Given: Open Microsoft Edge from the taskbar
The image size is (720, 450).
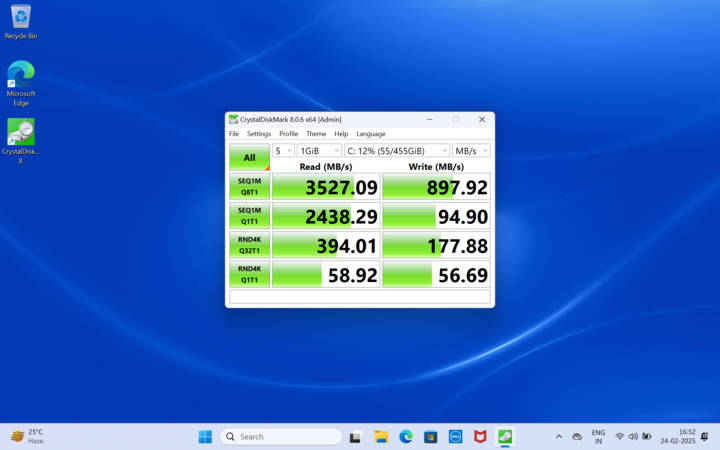Looking at the screenshot, I should tap(405, 437).
